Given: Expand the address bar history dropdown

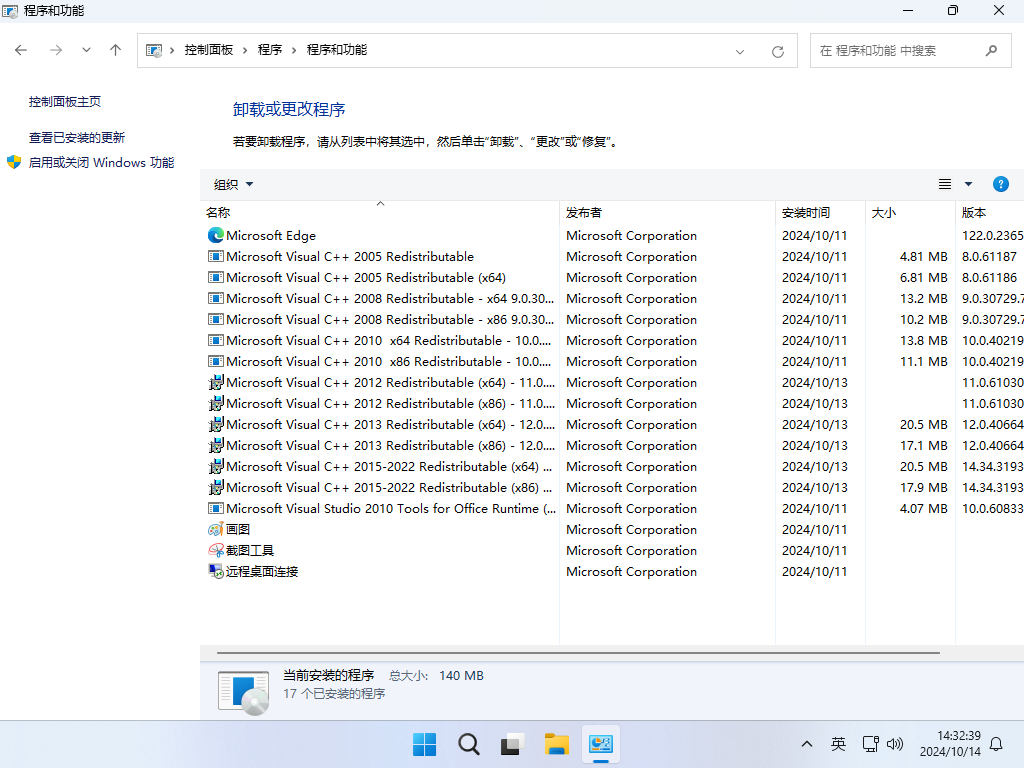Looking at the screenshot, I should (x=740, y=52).
